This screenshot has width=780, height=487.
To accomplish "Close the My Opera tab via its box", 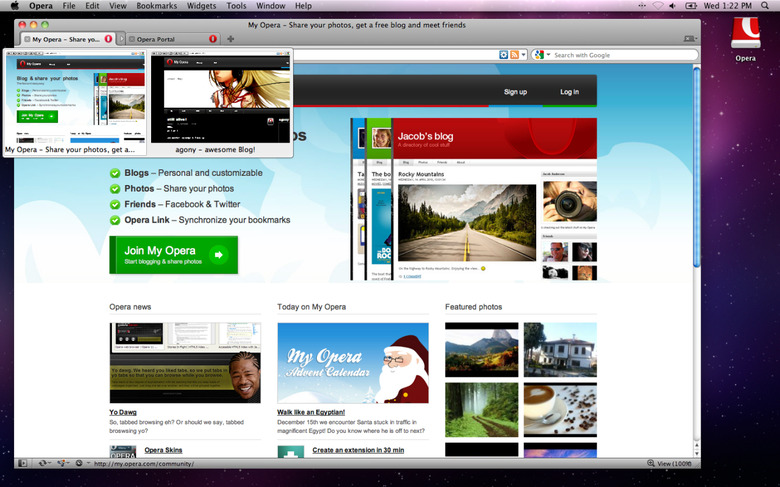I will point(27,39).
